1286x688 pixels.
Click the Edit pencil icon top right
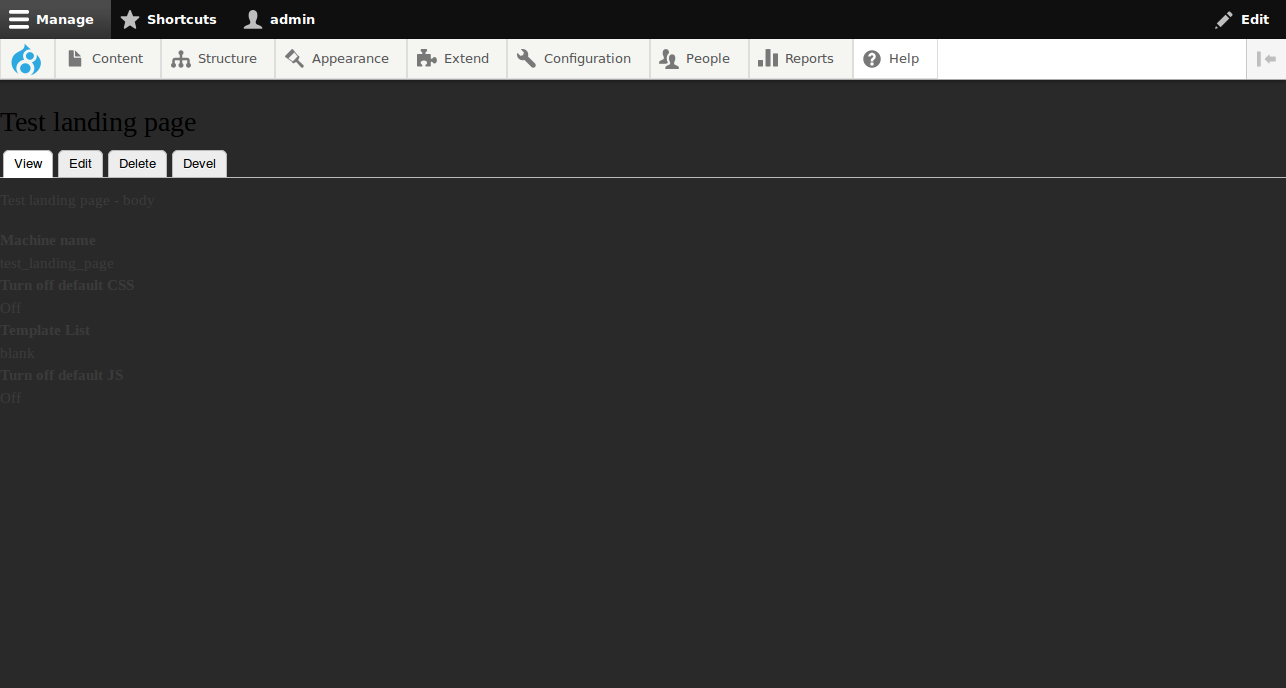tap(1223, 19)
